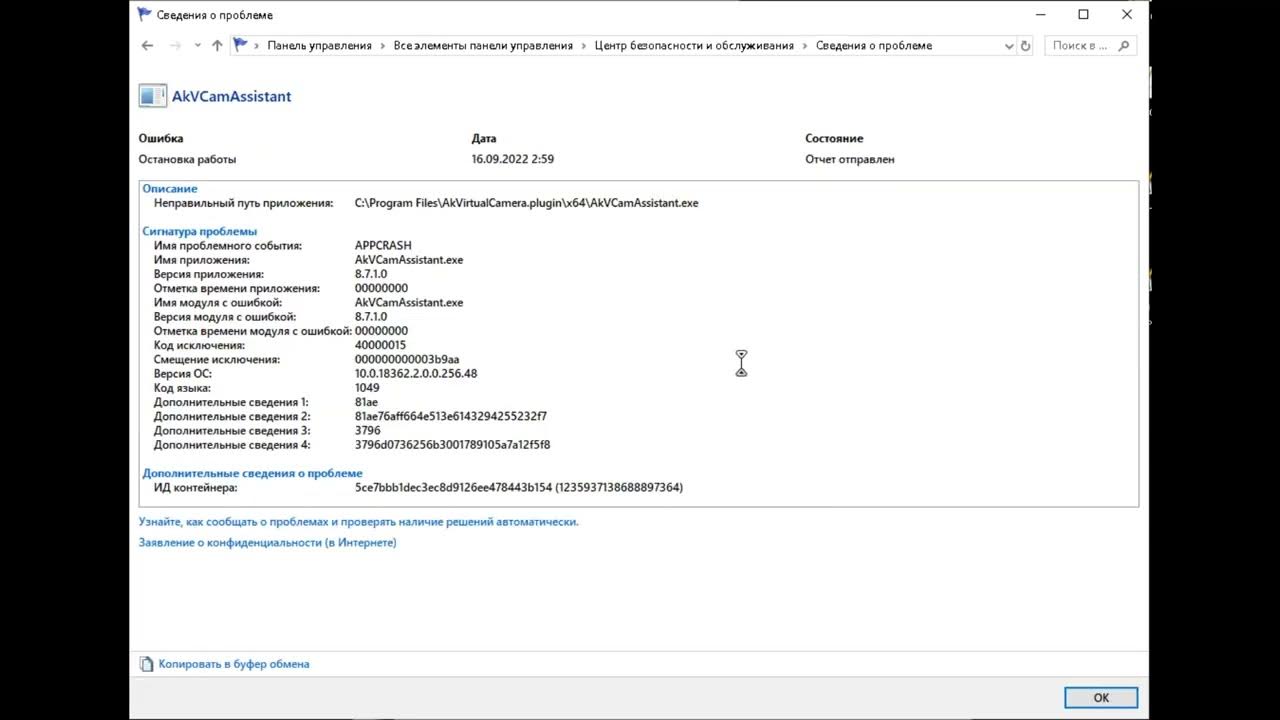
Task: Click OS version '10.0.18362.2.0.0.256.48'
Action: (x=416, y=374)
